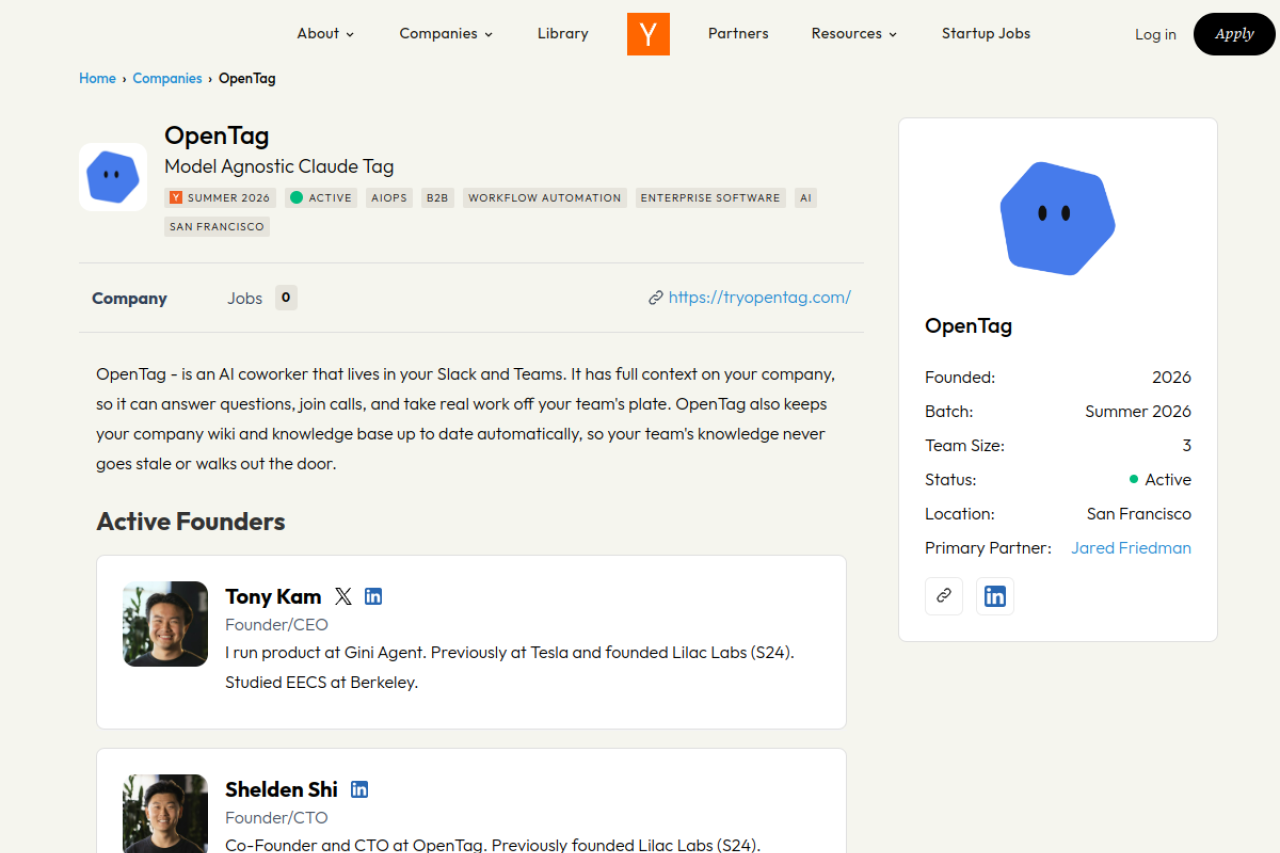Expand the About dropdown menu
Image resolution: width=1280 pixels, height=853 pixels.
(325, 34)
